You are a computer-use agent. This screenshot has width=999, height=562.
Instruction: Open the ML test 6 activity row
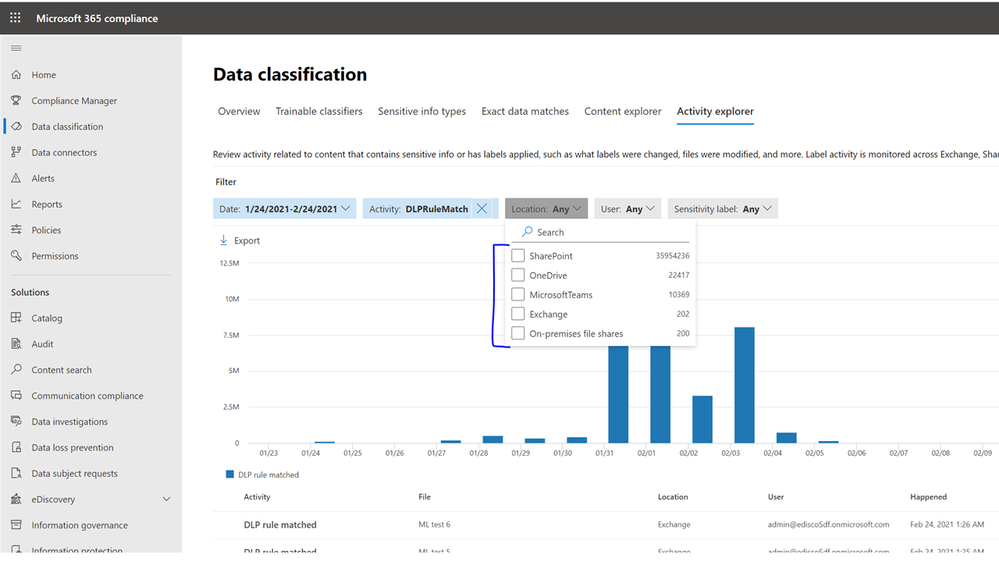(605, 524)
